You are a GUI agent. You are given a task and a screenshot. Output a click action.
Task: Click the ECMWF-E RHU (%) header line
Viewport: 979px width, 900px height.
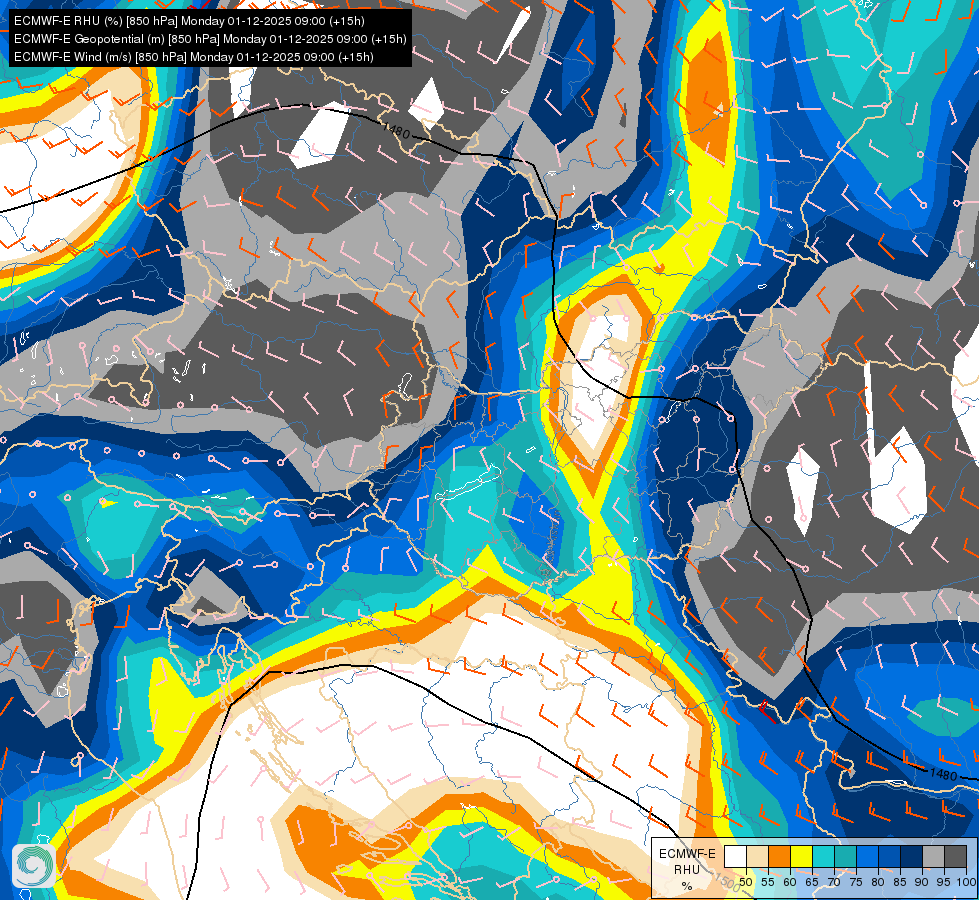pos(189,21)
